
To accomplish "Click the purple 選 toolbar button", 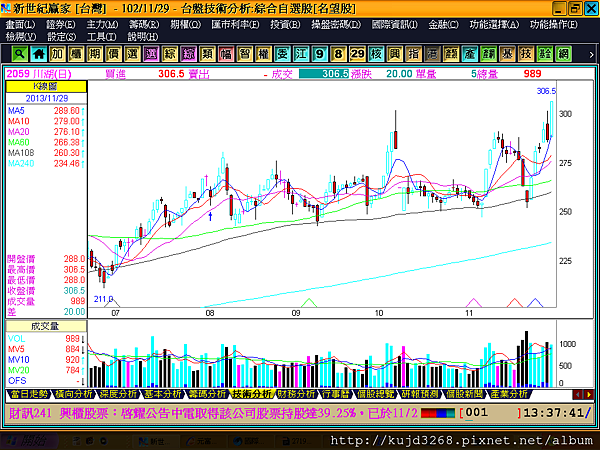I will pyautogui.click(x=151, y=54).
